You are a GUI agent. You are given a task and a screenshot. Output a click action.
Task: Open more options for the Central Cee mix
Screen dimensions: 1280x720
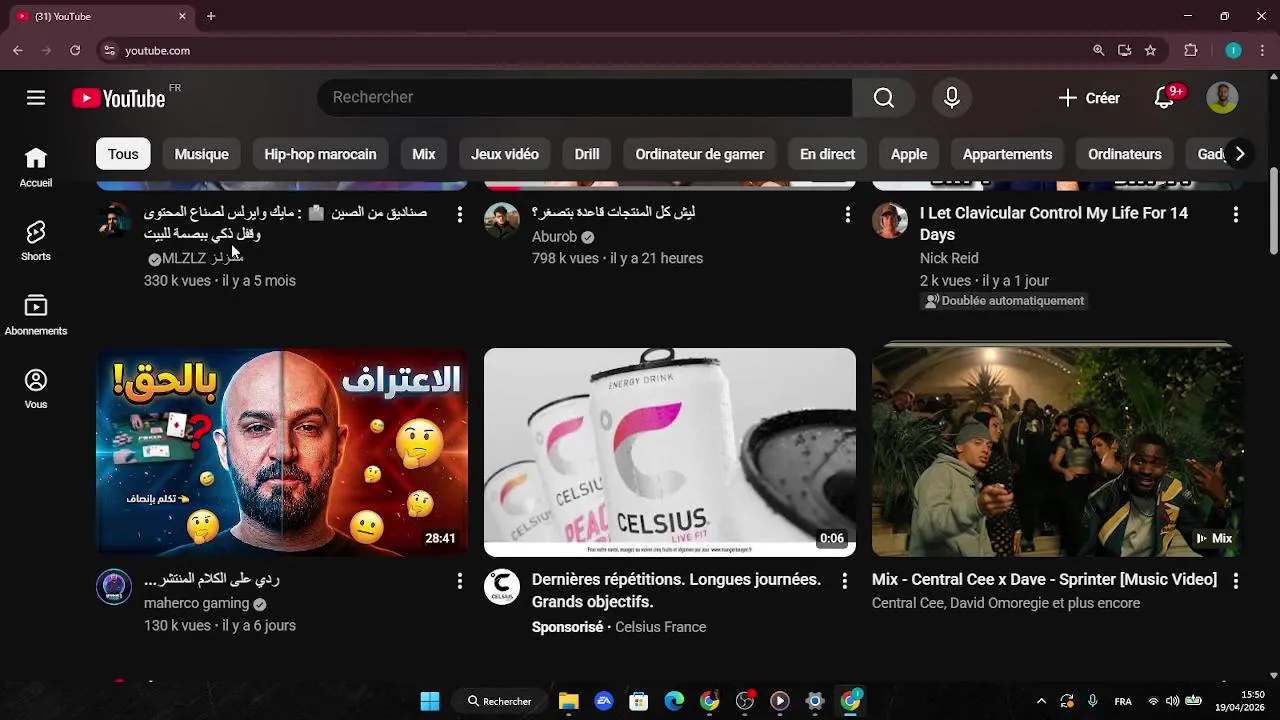tap(1235, 581)
